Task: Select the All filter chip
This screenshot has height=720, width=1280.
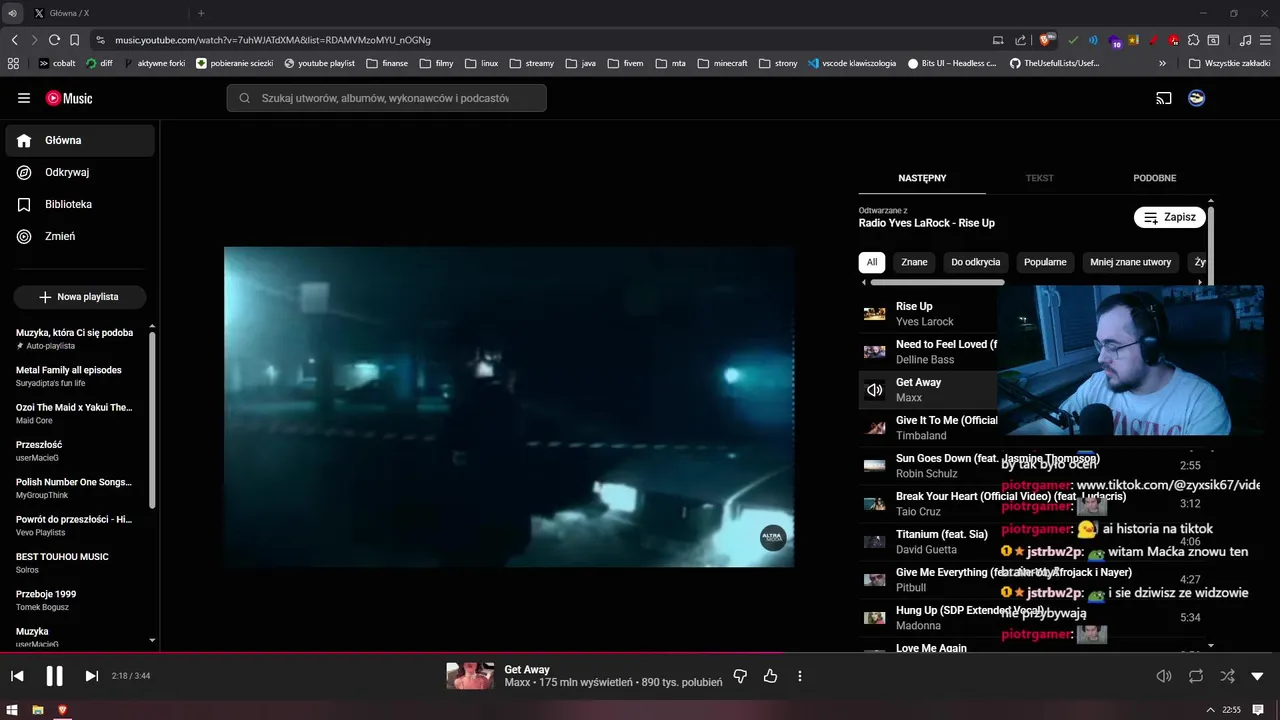Action: coord(872,262)
